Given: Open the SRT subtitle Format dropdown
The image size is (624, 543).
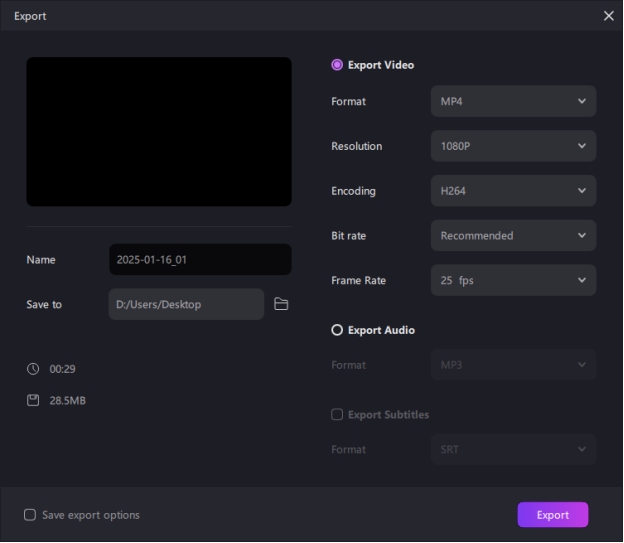Looking at the screenshot, I should pos(513,450).
